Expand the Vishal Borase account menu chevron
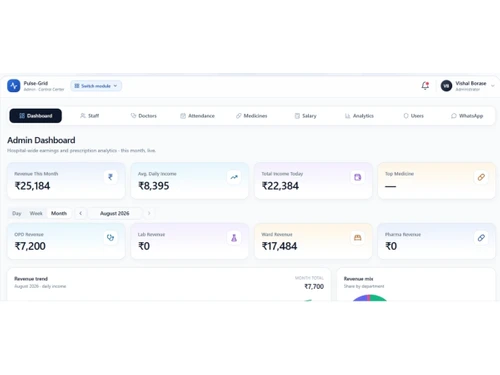Screen dimensions: 500x375 coord(493,86)
